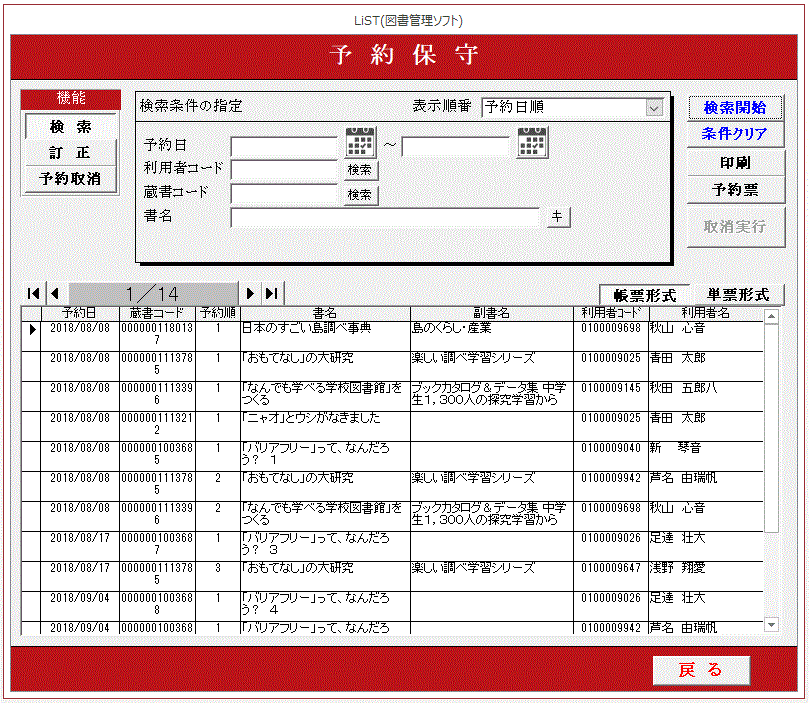The image size is (809, 703).
Task: Select subtitle cell 島のくらし・産業
Action: click(492, 336)
